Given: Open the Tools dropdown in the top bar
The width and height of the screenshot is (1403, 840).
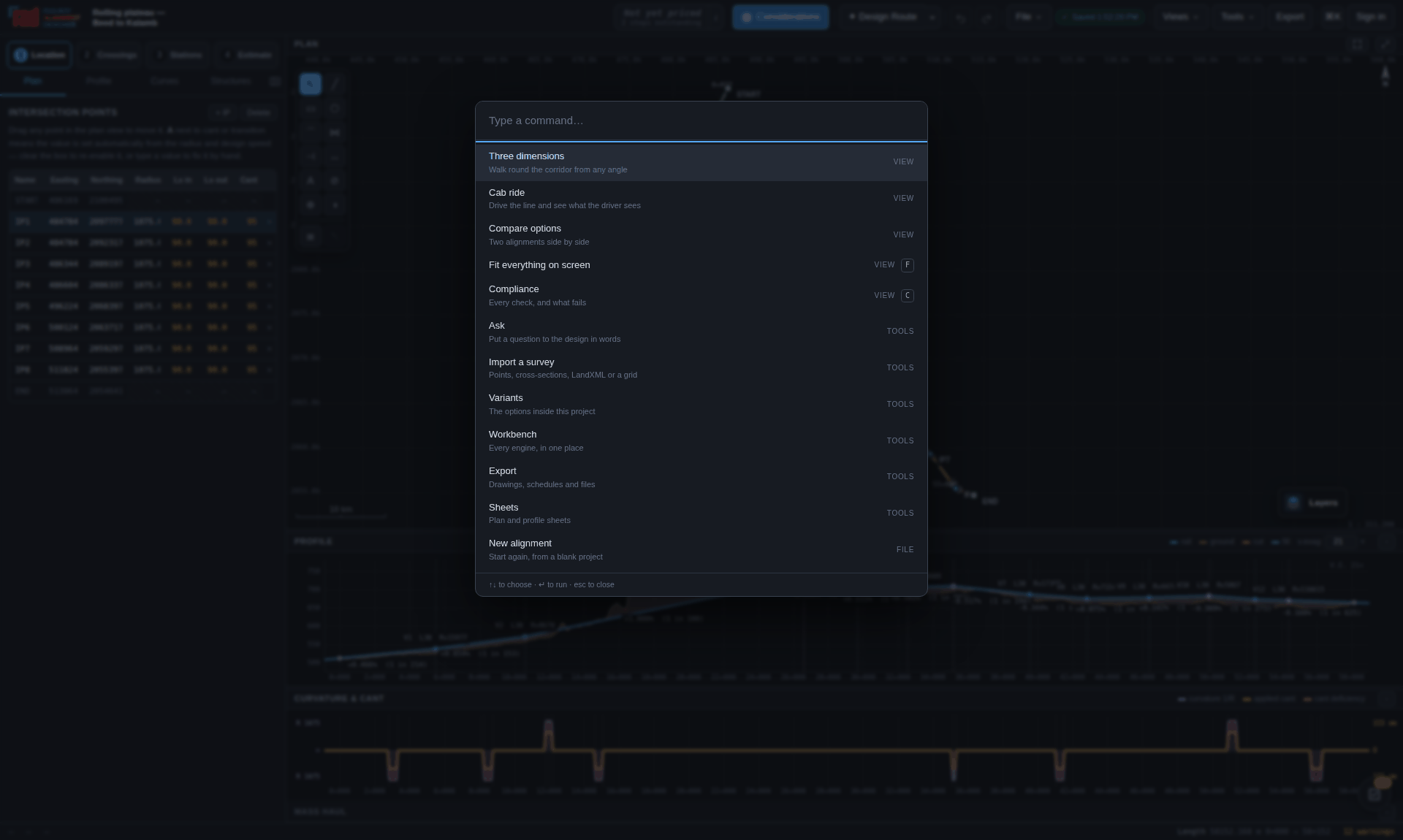Looking at the screenshot, I should pos(1237,17).
